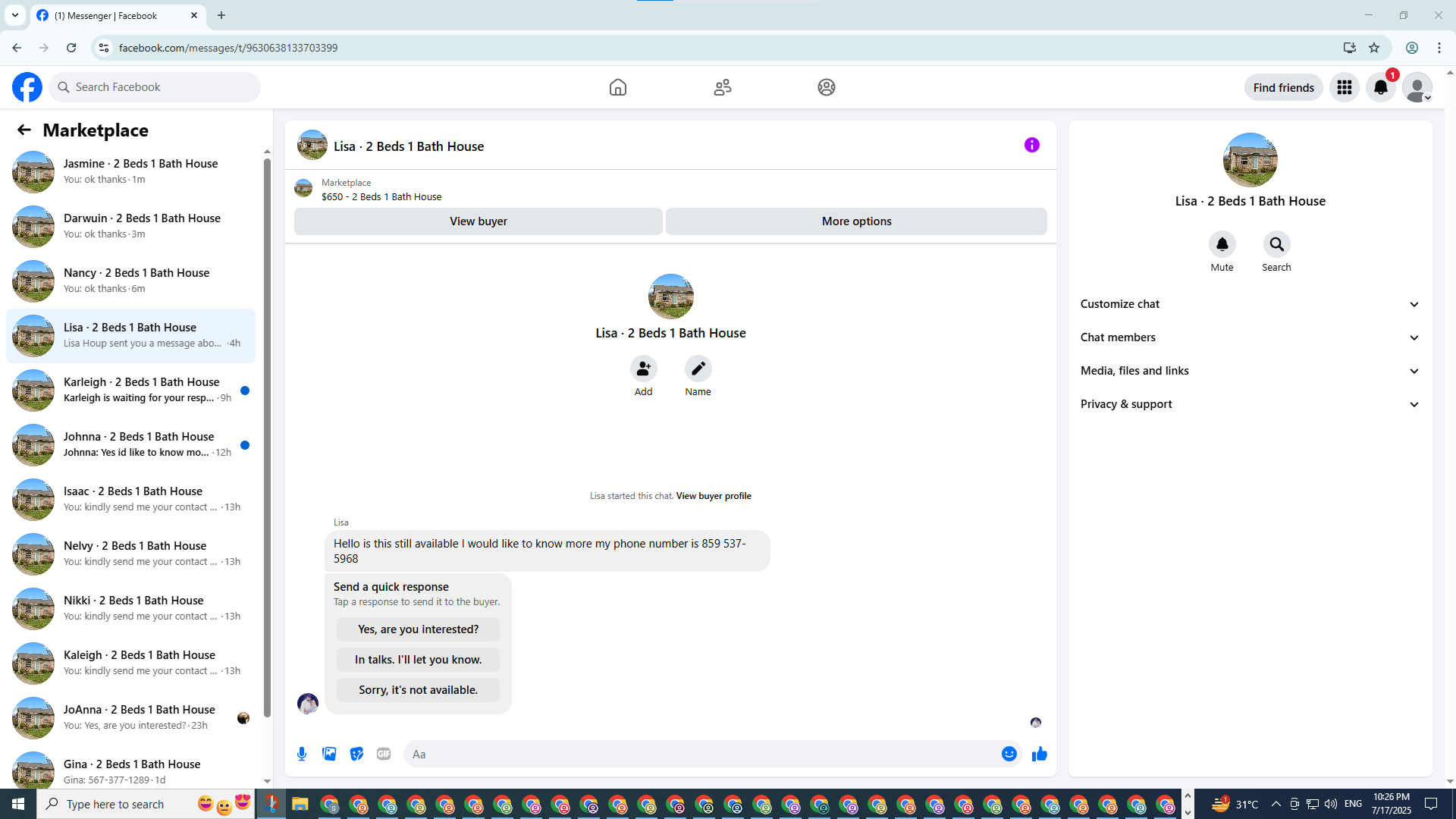The width and height of the screenshot is (1456, 819).
Task: Focus the Search Facebook field
Action: point(155,87)
